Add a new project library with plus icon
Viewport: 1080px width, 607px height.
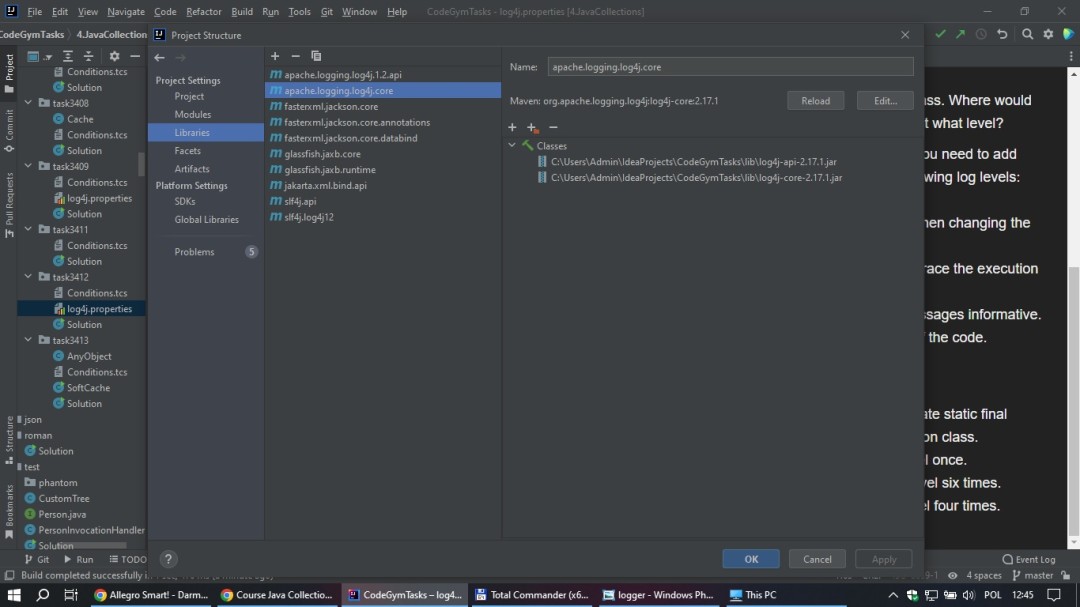click(x=275, y=56)
